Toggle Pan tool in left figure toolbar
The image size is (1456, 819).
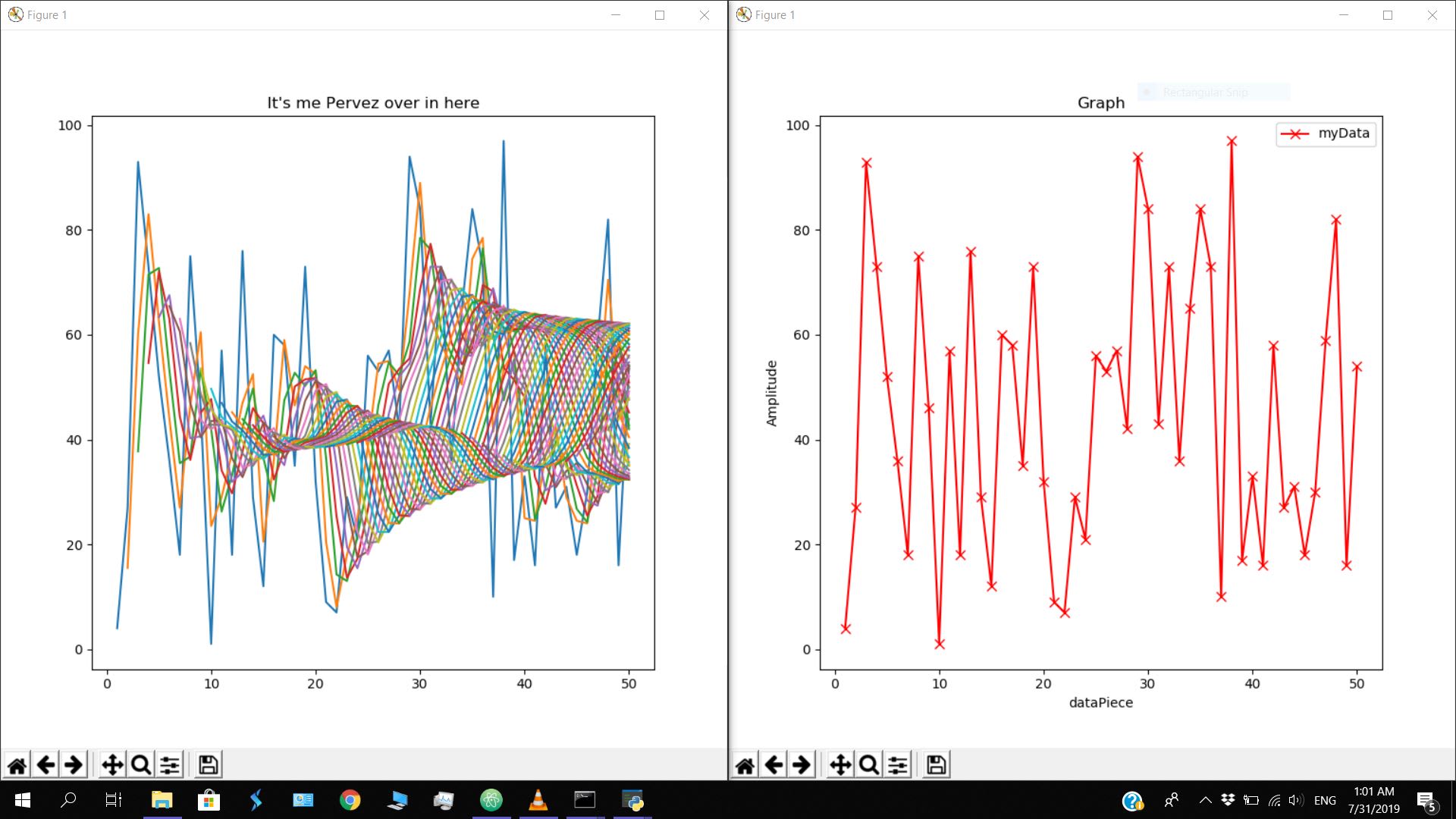(x=112, y=764)
